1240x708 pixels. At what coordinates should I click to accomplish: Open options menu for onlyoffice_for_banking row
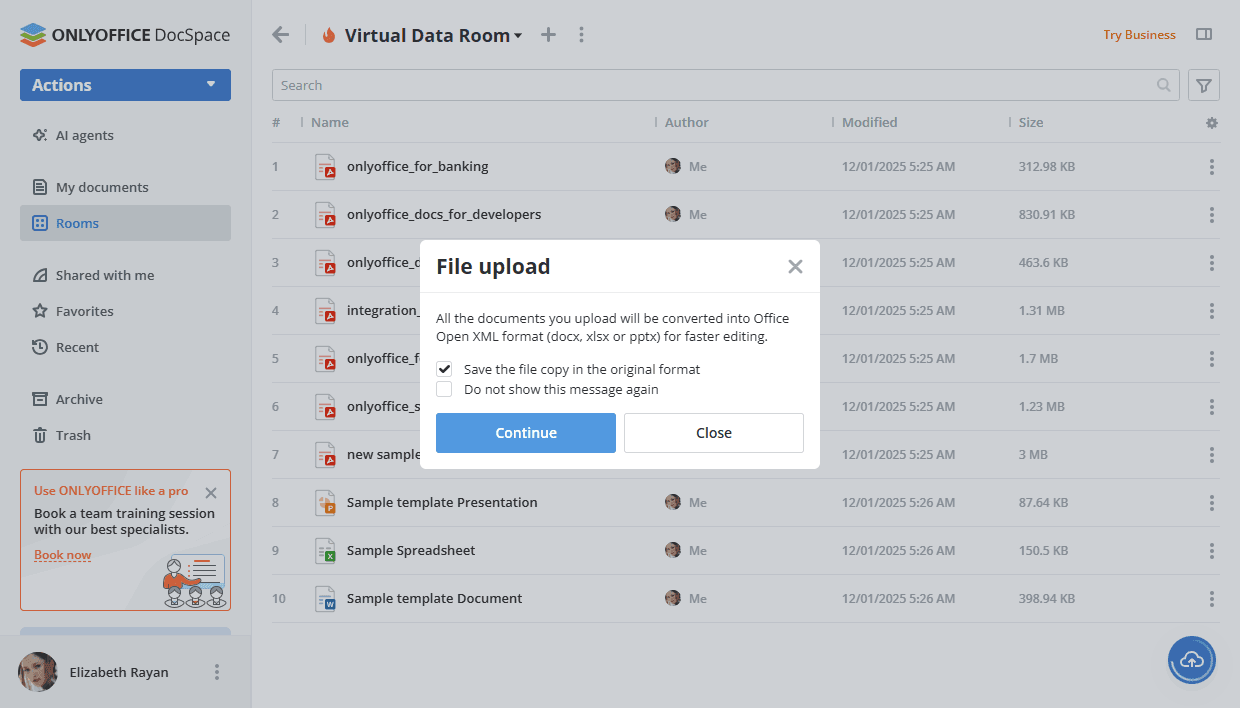coord(1212,167)
